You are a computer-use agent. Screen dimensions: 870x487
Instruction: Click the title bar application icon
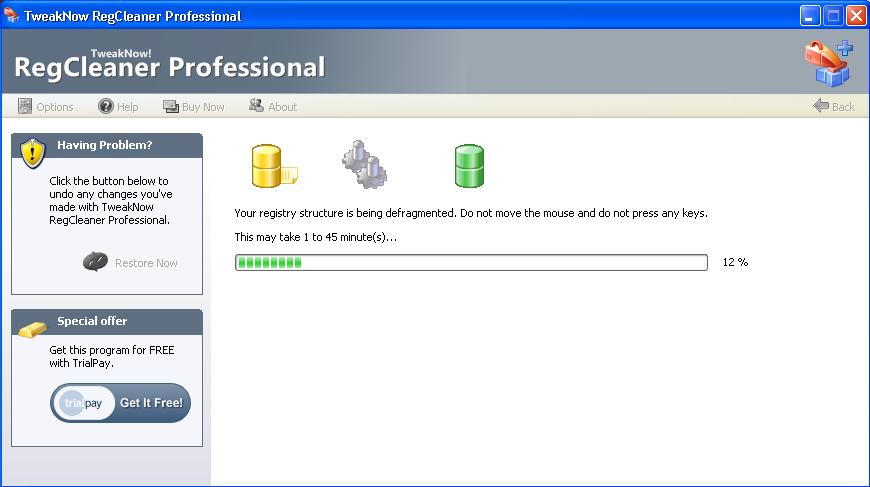[x=11, y=15]
